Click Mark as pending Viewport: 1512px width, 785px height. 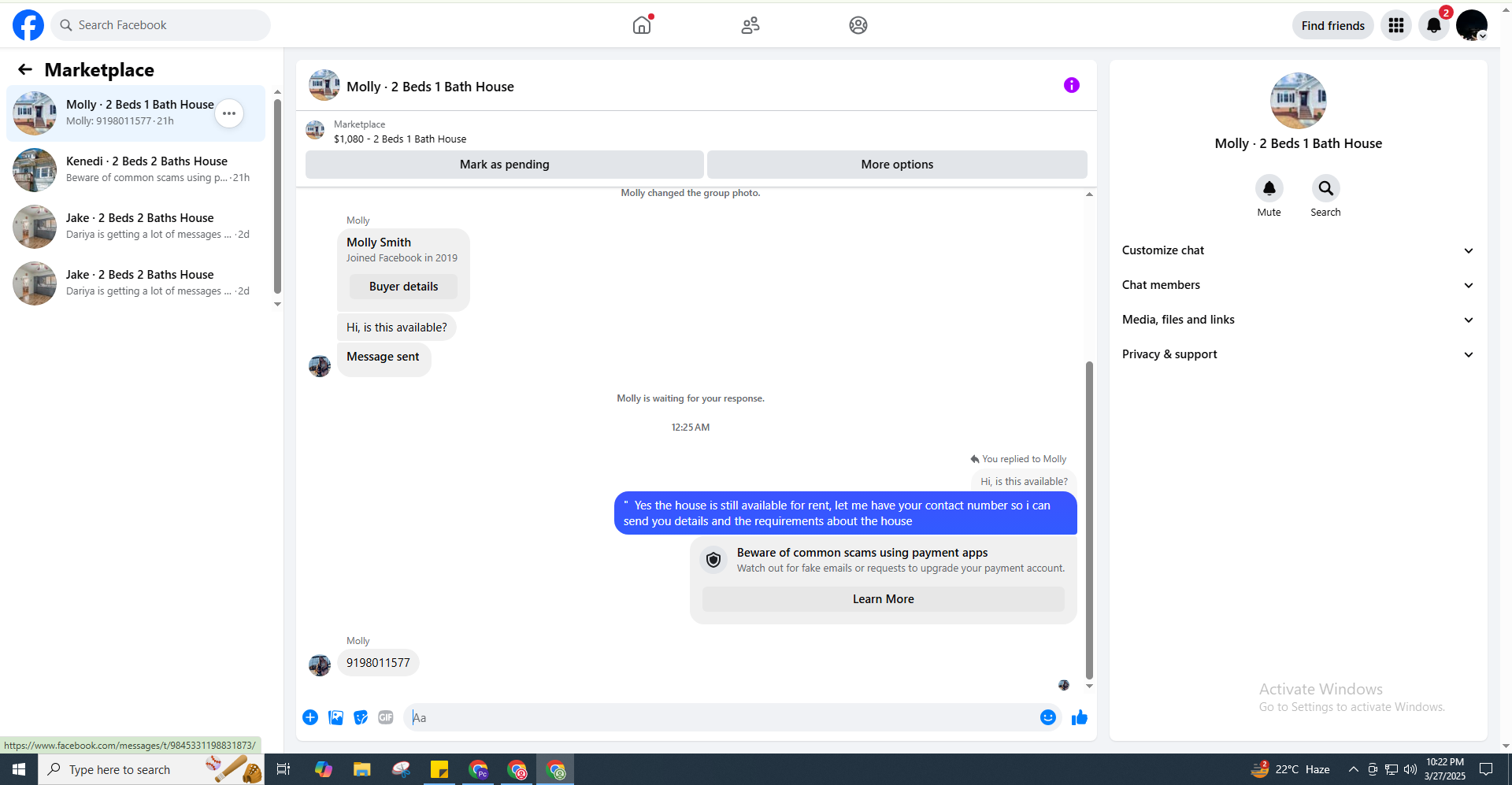[x=505, y=165]
